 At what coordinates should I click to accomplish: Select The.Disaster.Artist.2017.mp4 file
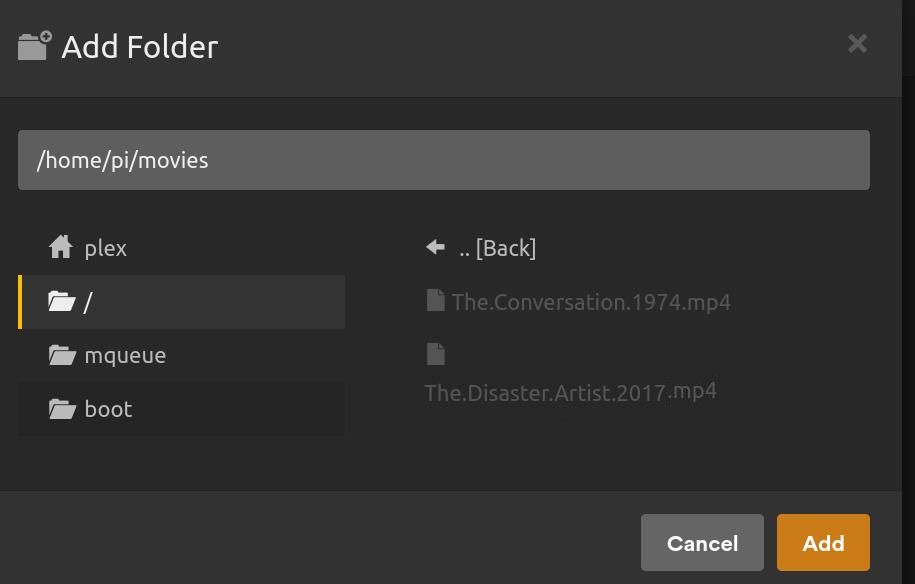pos(570,392)
